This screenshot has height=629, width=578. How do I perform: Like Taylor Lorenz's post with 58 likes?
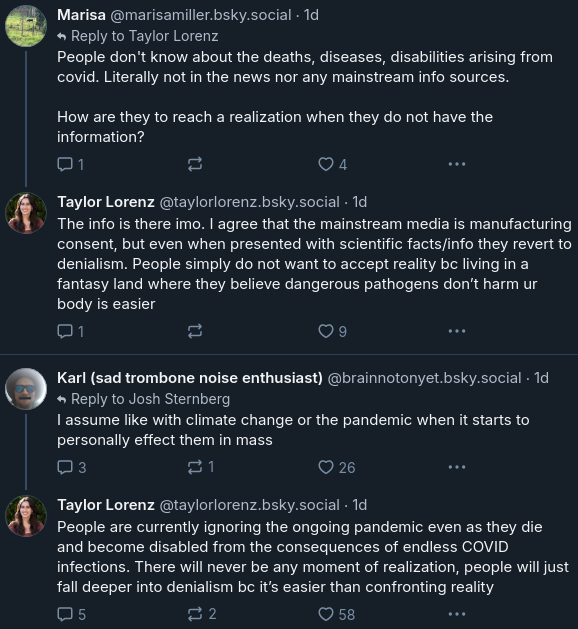pos(337,614)
